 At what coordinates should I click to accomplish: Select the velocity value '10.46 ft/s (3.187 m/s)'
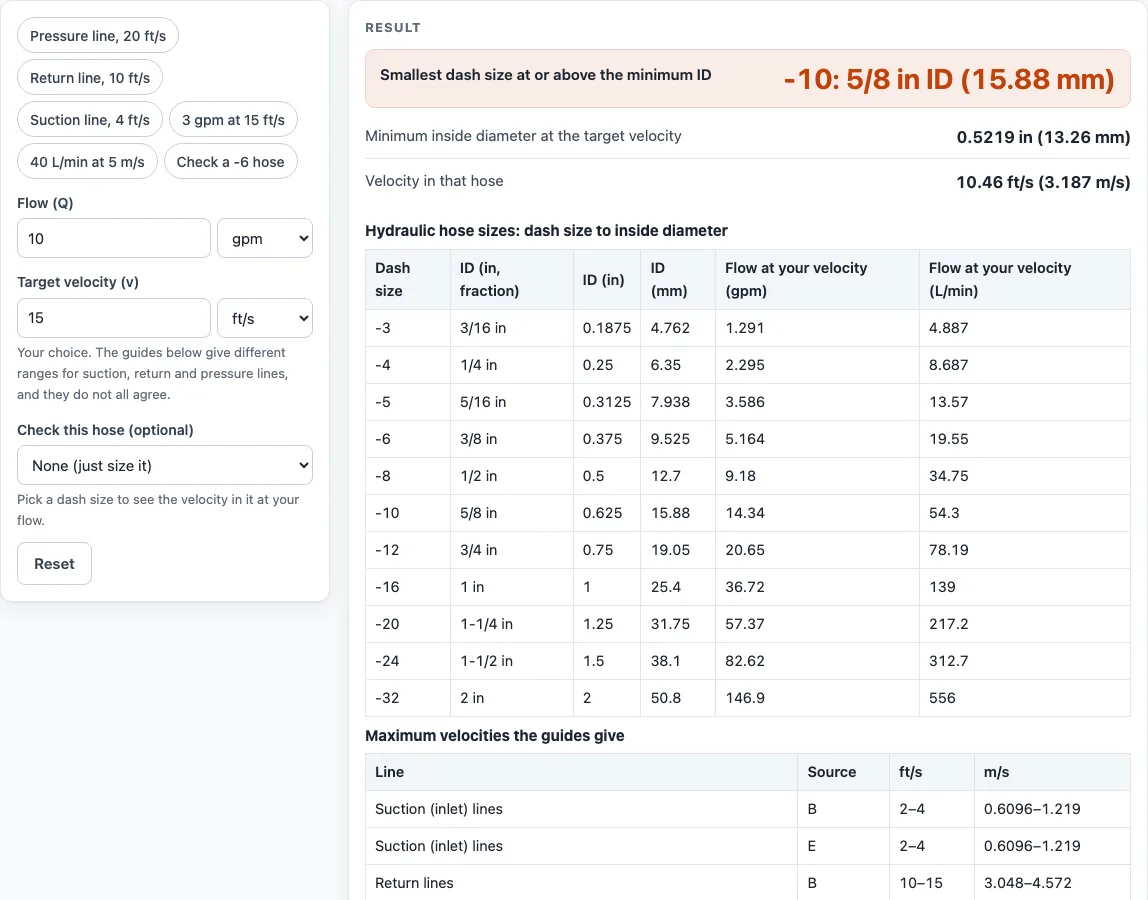pyautogui.click(x=1043, y=182)
